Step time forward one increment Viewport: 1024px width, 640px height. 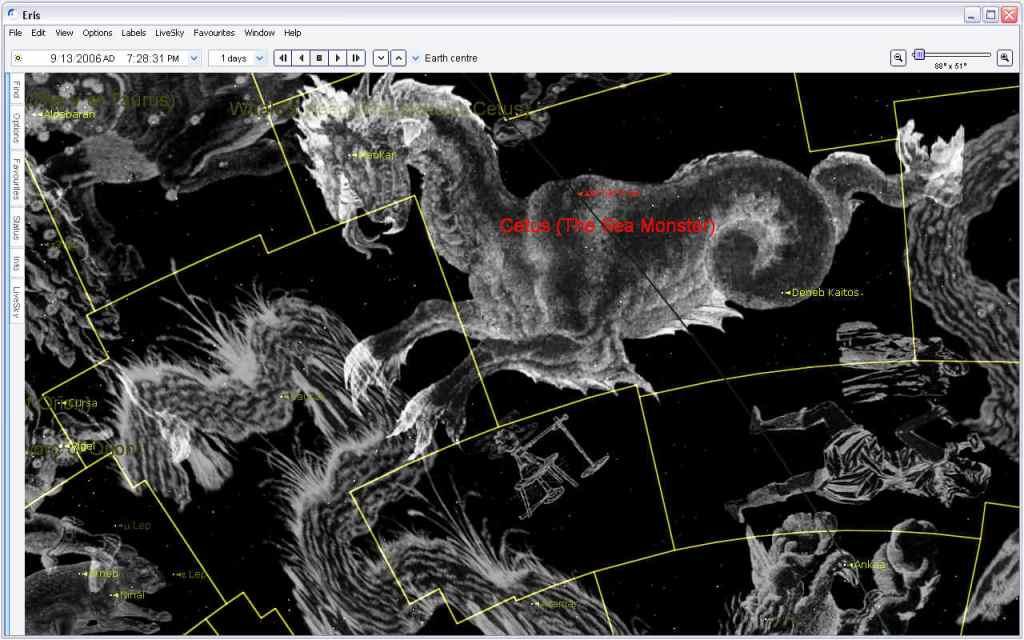coord(356,58)
